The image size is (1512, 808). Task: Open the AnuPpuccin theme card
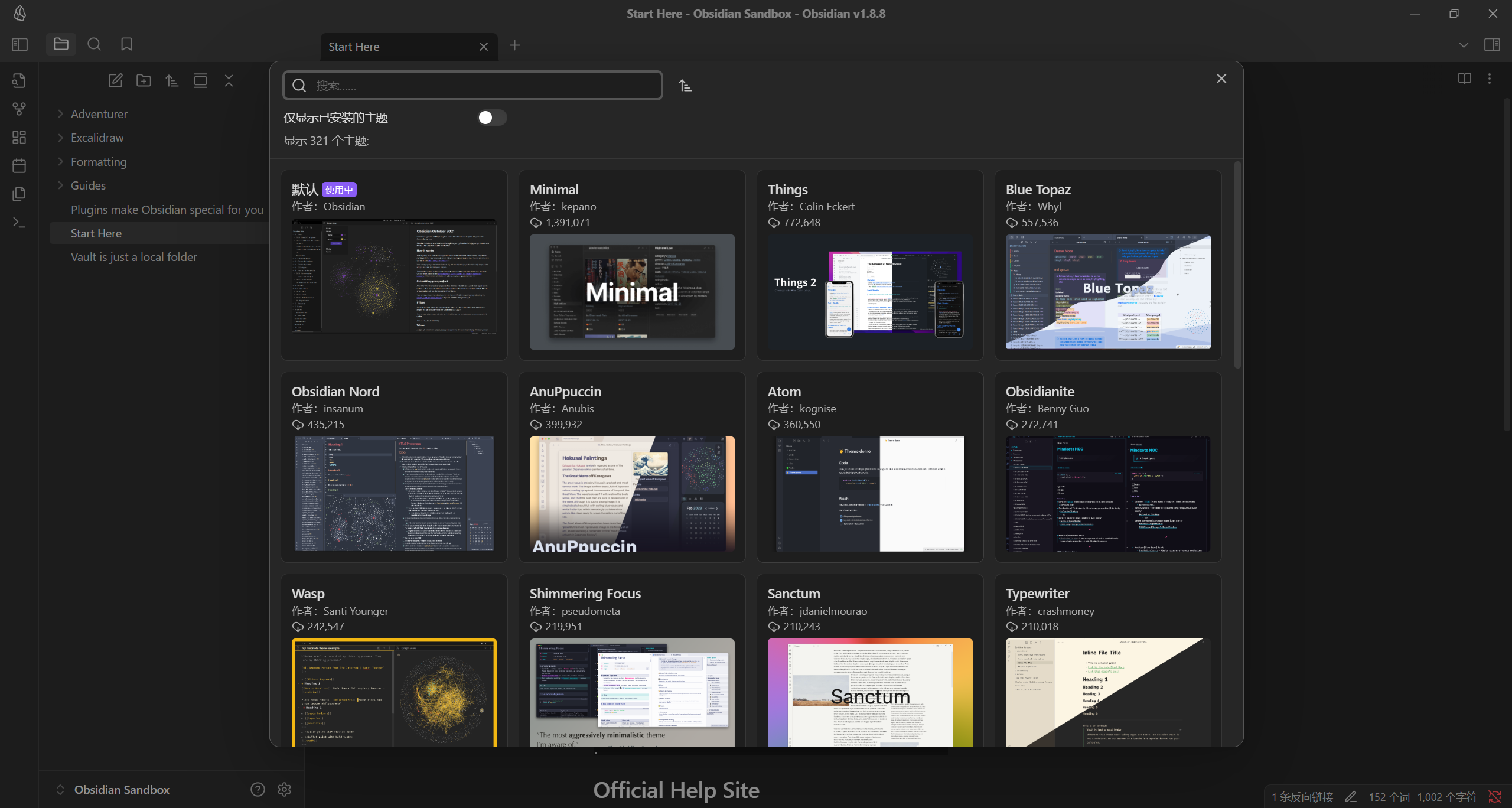(x=632, y=467)
